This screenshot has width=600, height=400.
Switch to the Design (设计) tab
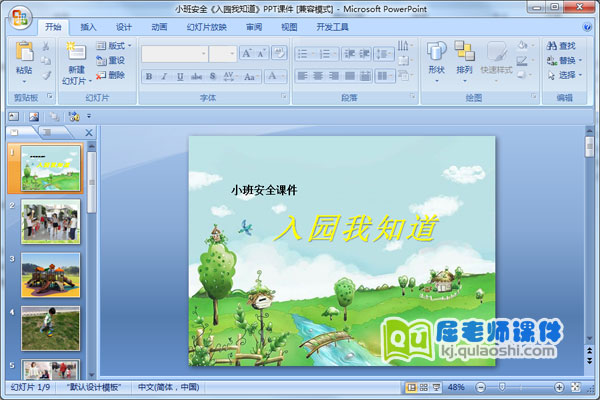click(124, 27)
